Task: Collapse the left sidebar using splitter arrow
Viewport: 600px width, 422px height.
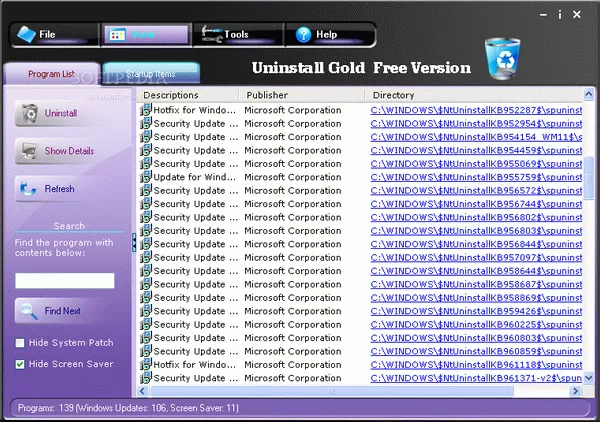Action: 134,243
